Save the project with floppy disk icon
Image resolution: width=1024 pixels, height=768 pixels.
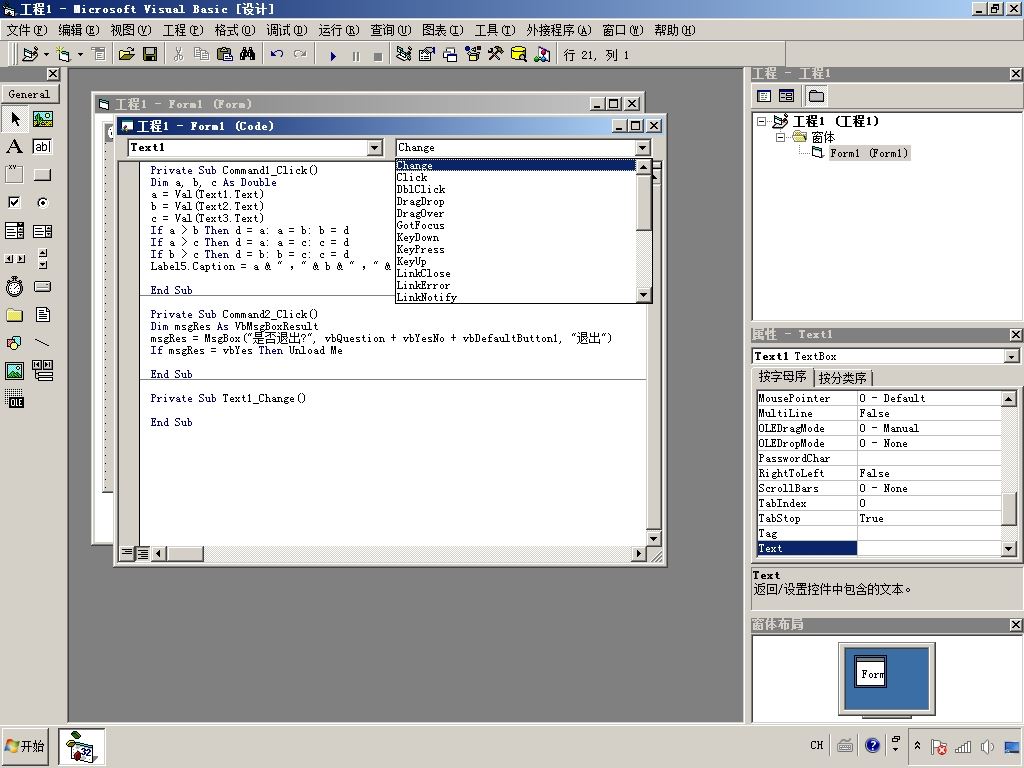coord(150,54)
